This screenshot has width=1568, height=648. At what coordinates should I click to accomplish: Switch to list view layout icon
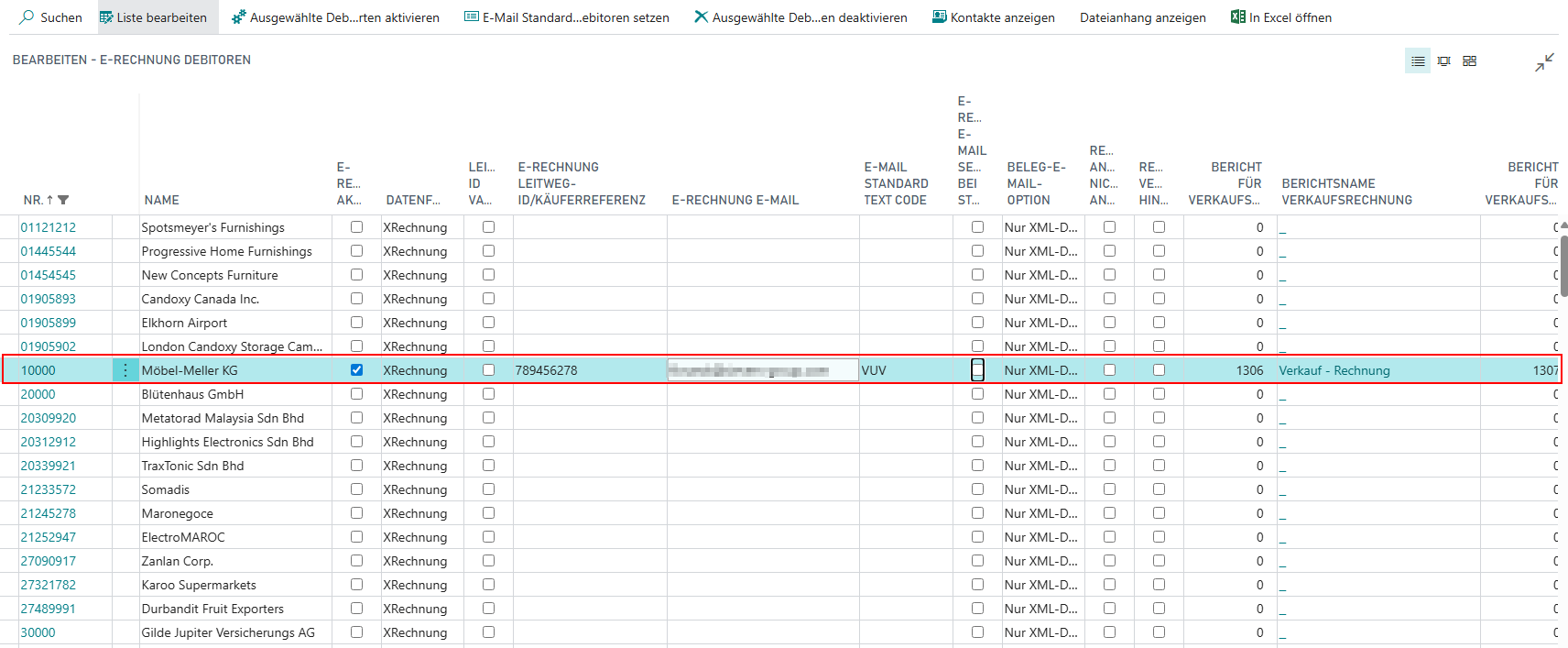tap(1418, 61)
